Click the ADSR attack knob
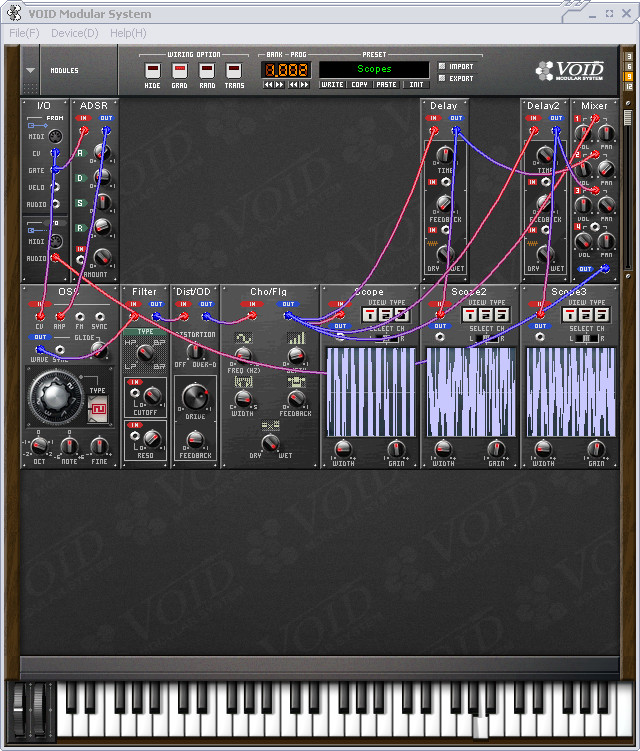 (102, 152)
